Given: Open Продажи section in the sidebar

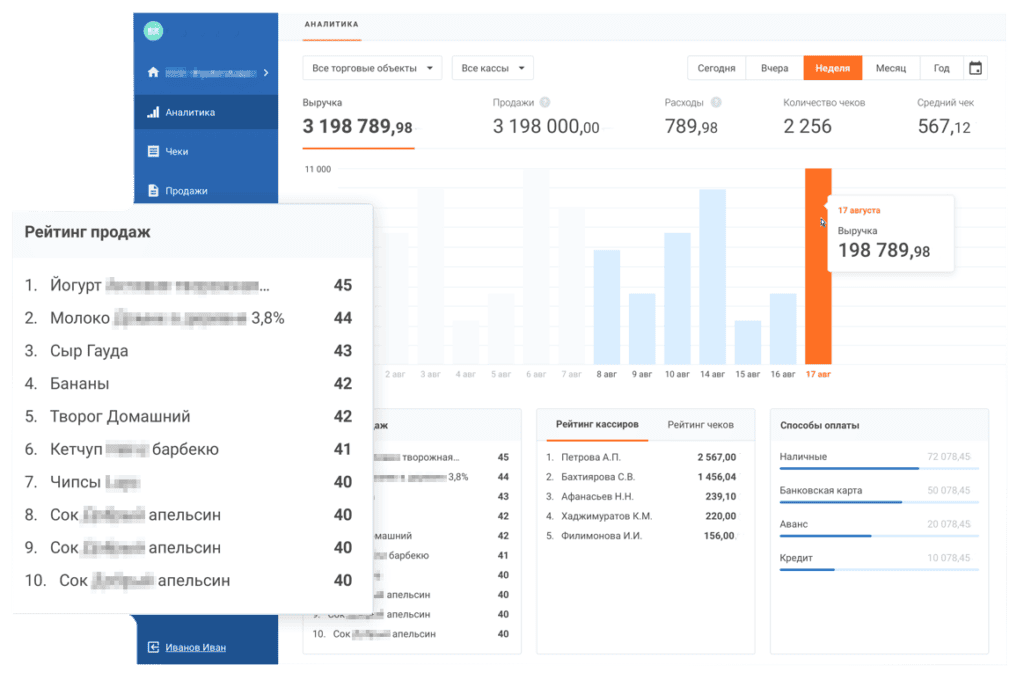Looking at the screenshot, I should (206, 191).
